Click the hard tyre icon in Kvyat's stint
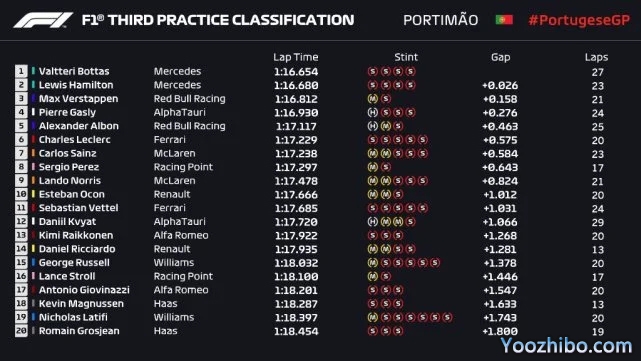 [372, 222]
